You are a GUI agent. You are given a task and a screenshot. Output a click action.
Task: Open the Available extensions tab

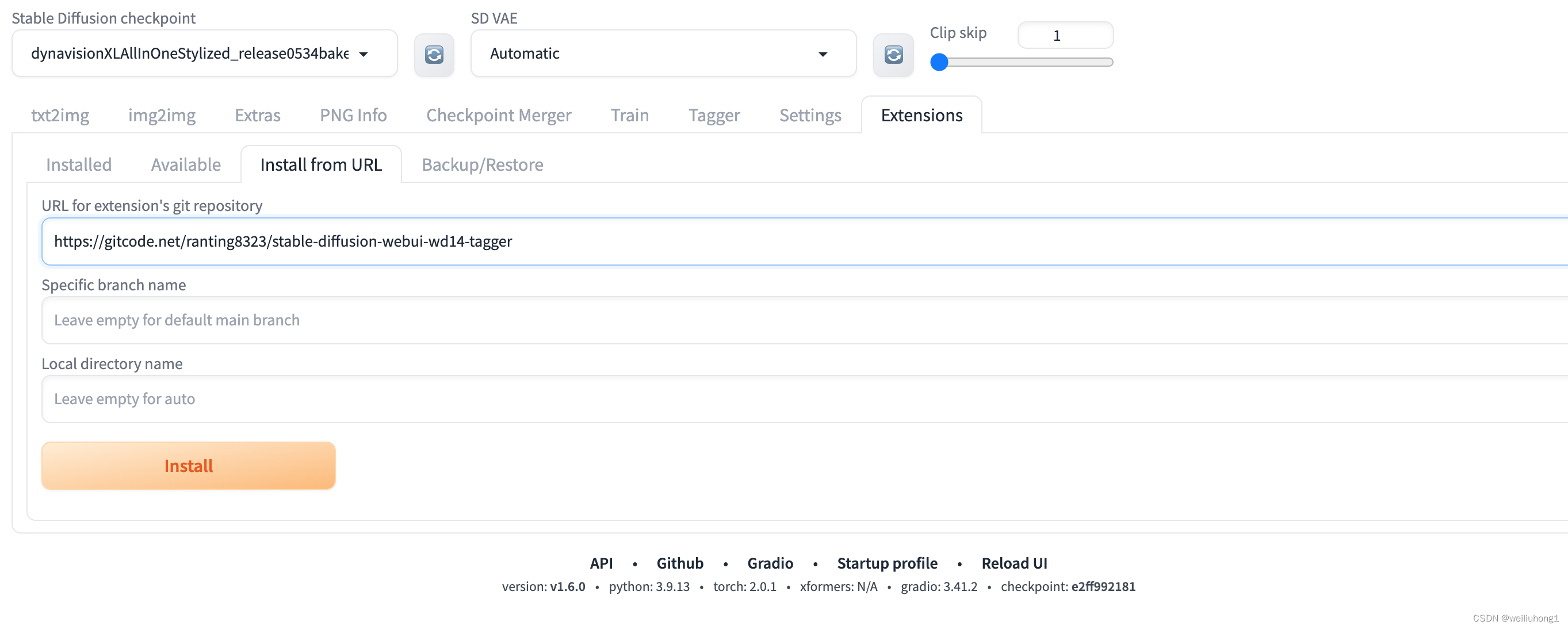pos(186,164)
